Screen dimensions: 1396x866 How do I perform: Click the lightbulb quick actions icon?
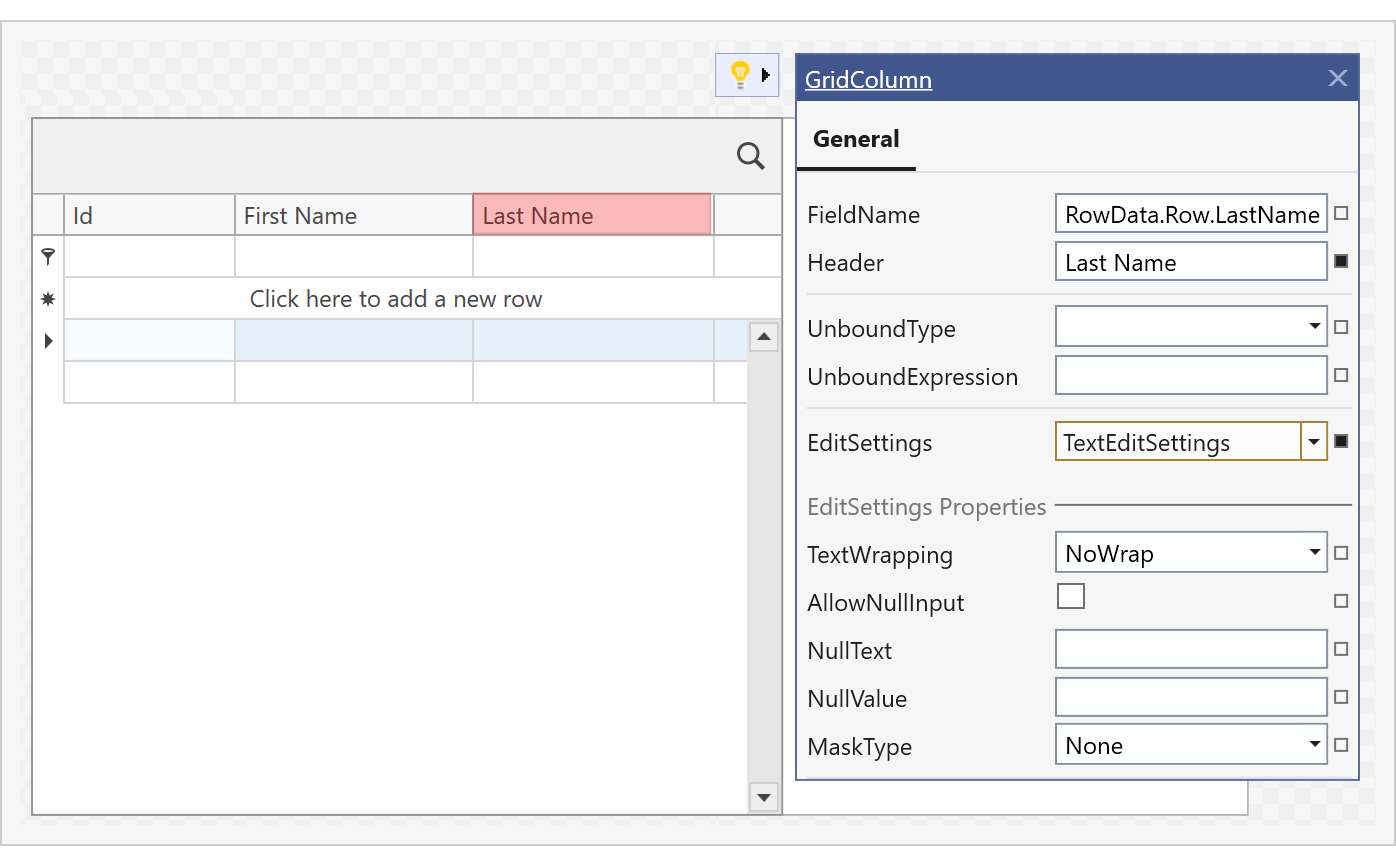click(x=740, y=74)
